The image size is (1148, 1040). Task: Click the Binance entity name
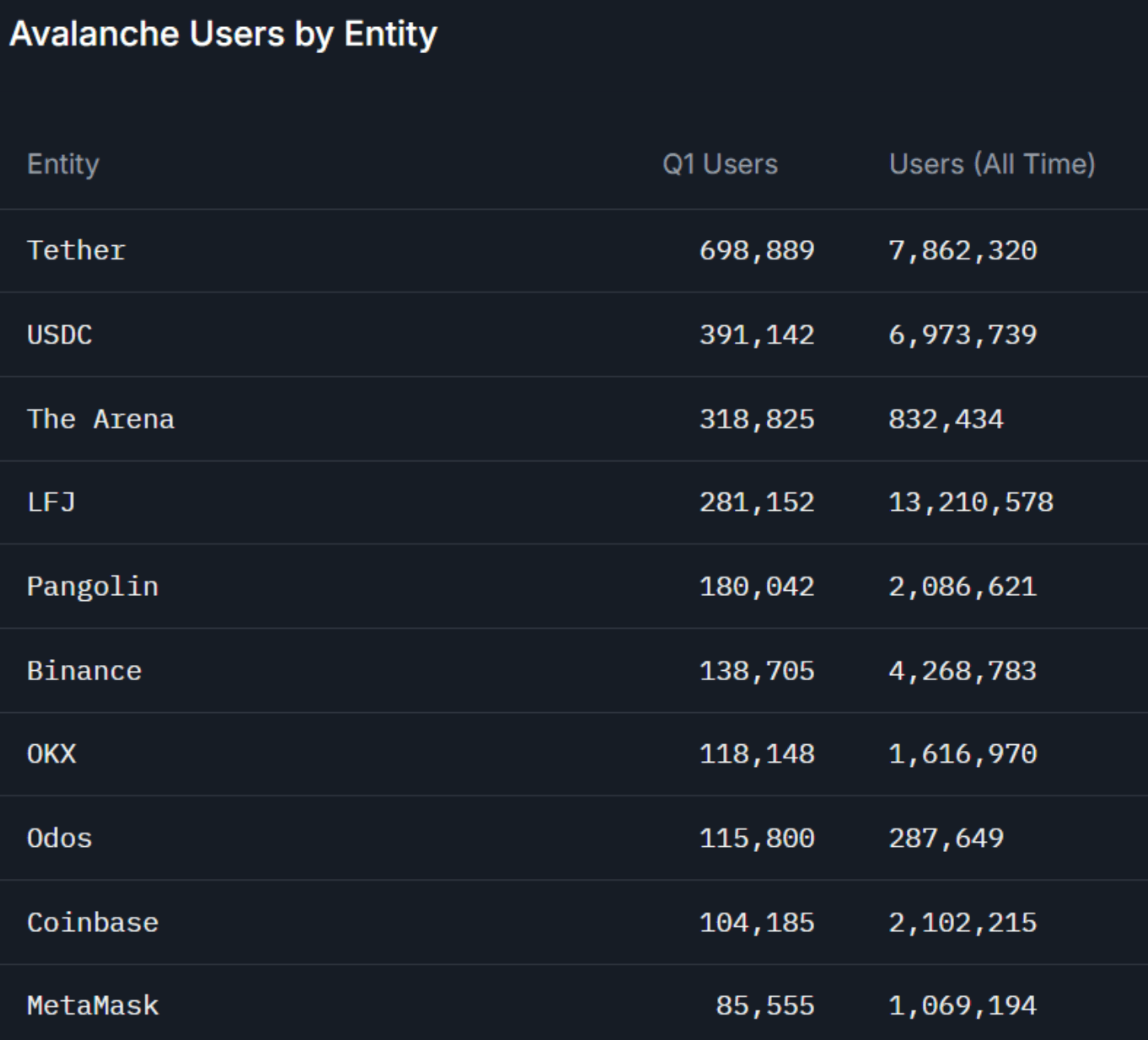(84, 671)
